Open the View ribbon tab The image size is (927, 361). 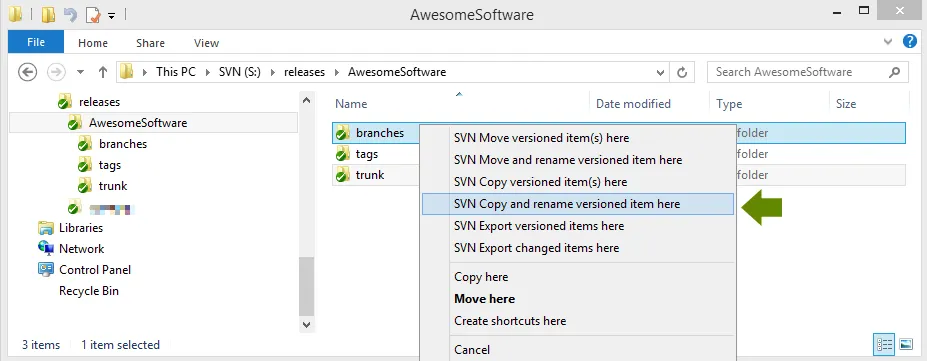[206, 43]
